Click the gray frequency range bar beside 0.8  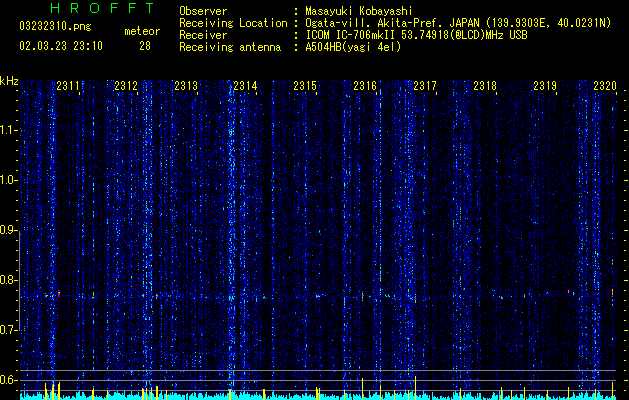point(20,280)
